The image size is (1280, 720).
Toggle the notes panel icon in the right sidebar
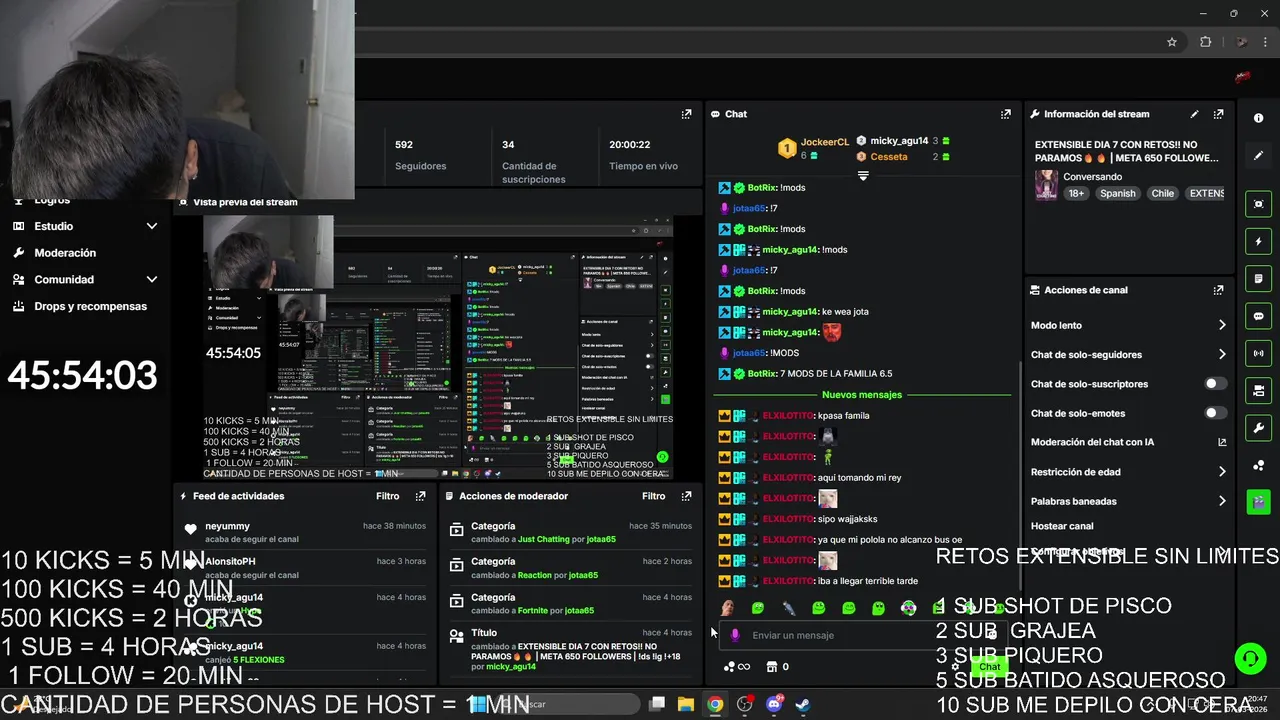tap(1258, 279)
